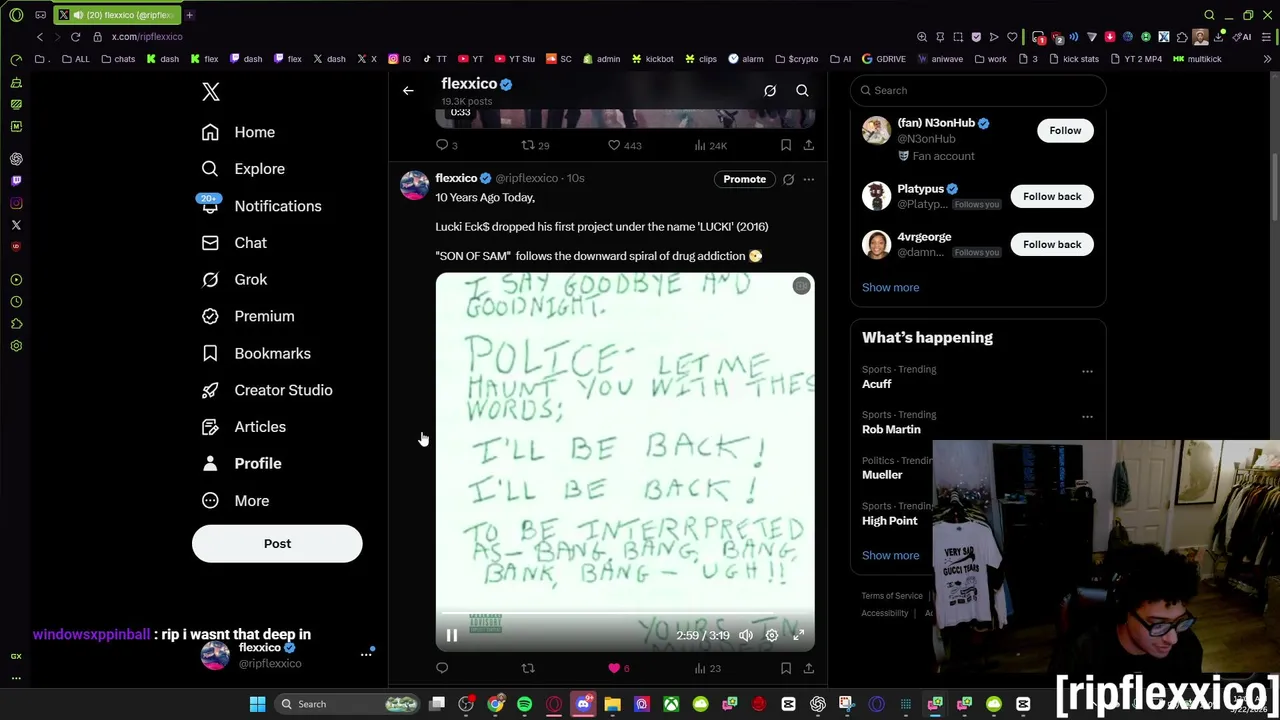The width and height of the screenshot is (1280, 720).
Task: Open Notifications in sidebar
Action: [x=261, y=206]
